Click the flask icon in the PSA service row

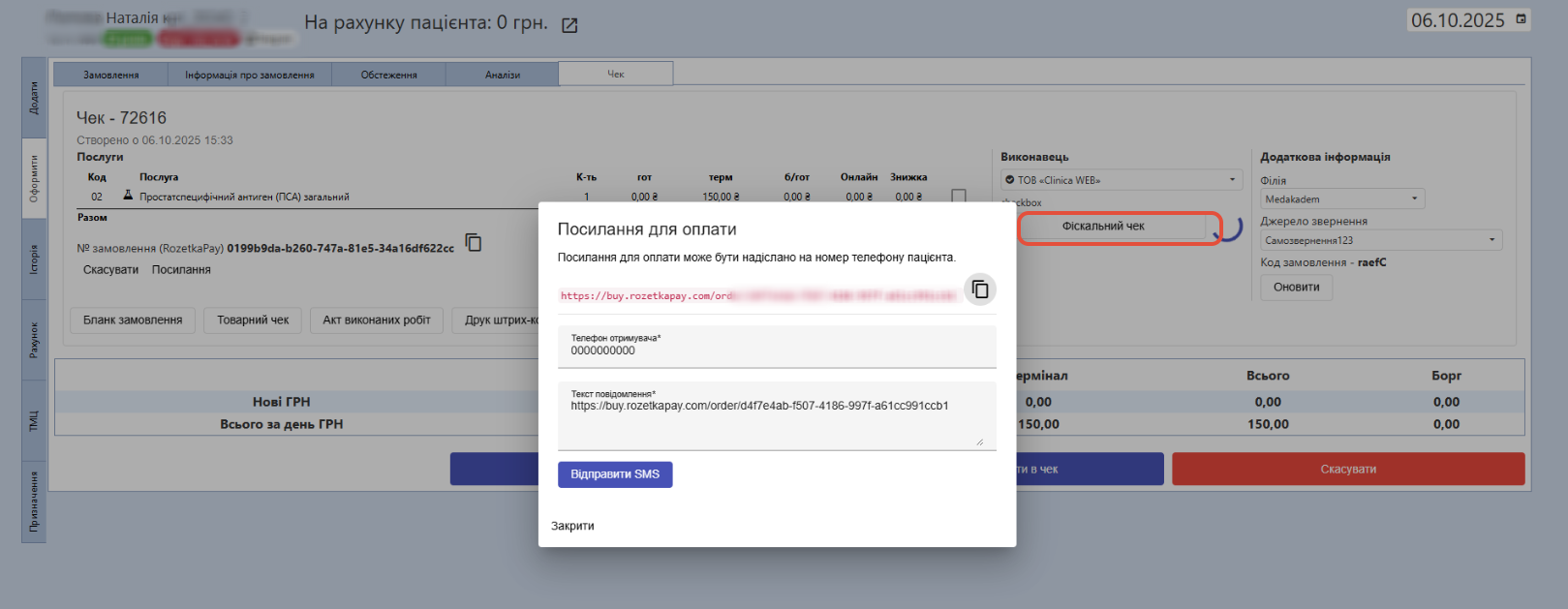pos(128,196)
